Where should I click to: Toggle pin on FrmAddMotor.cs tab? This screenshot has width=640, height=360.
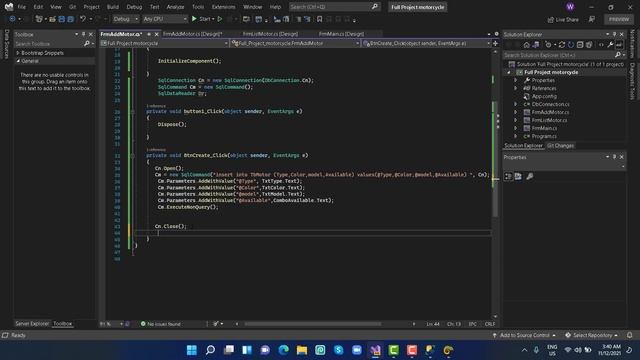tap(149, 34)
